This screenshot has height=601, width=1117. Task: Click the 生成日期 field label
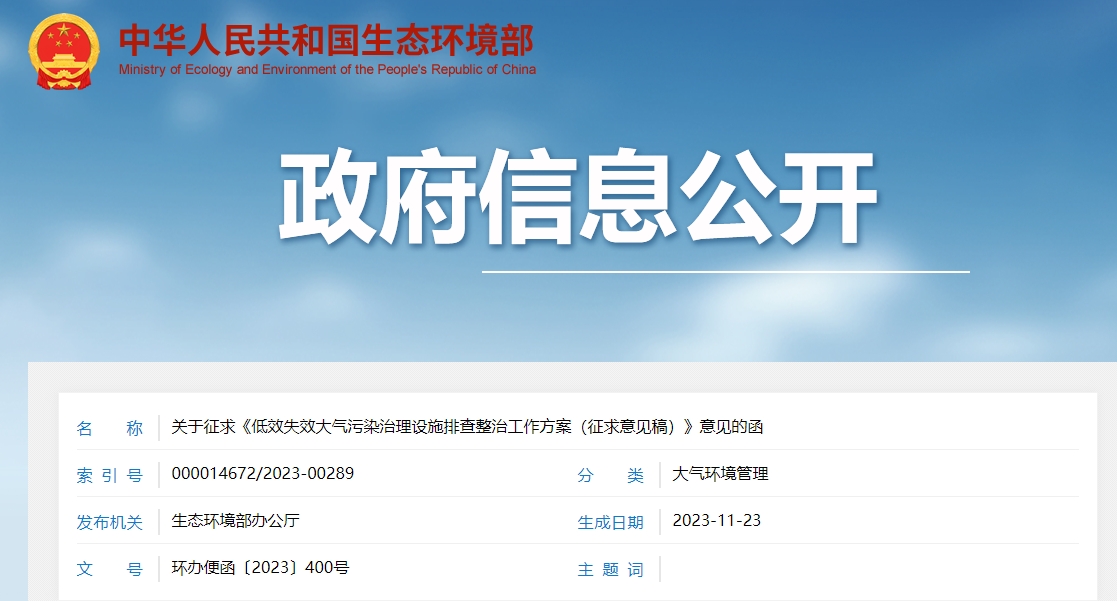pos(612,521)
